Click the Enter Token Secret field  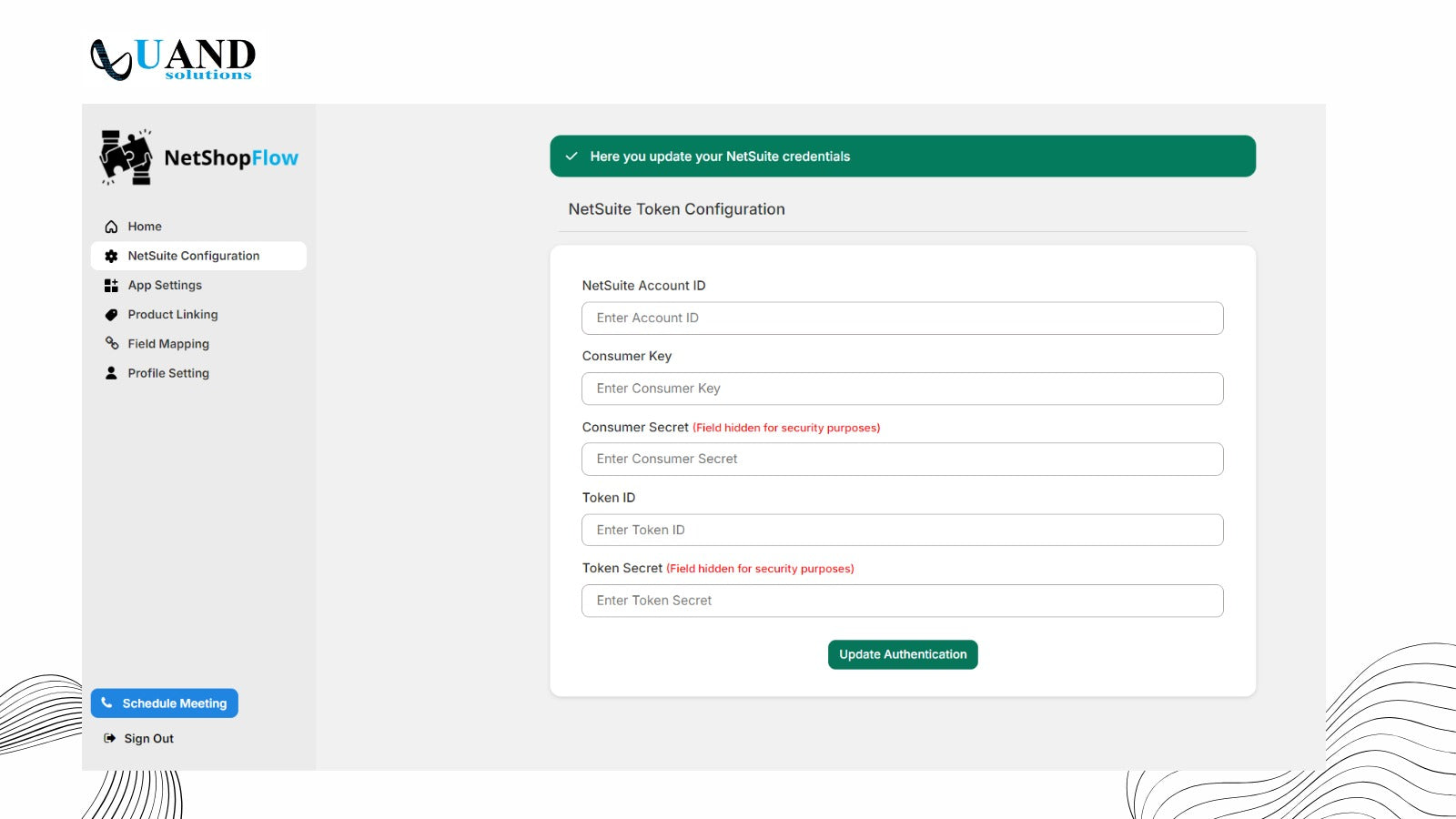pos(902,600)
